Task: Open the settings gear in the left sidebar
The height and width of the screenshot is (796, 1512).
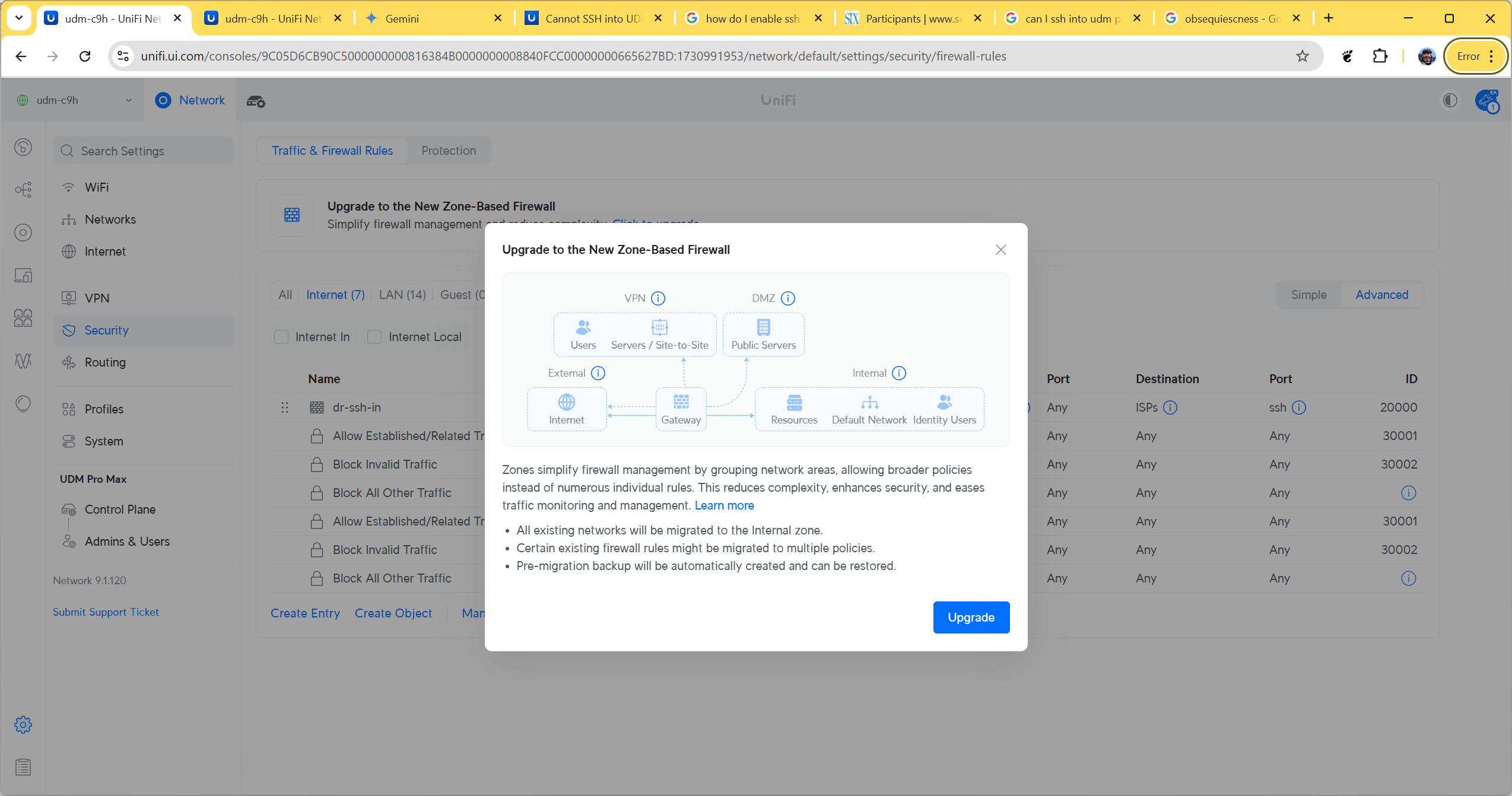Action: tap(23, 724)
